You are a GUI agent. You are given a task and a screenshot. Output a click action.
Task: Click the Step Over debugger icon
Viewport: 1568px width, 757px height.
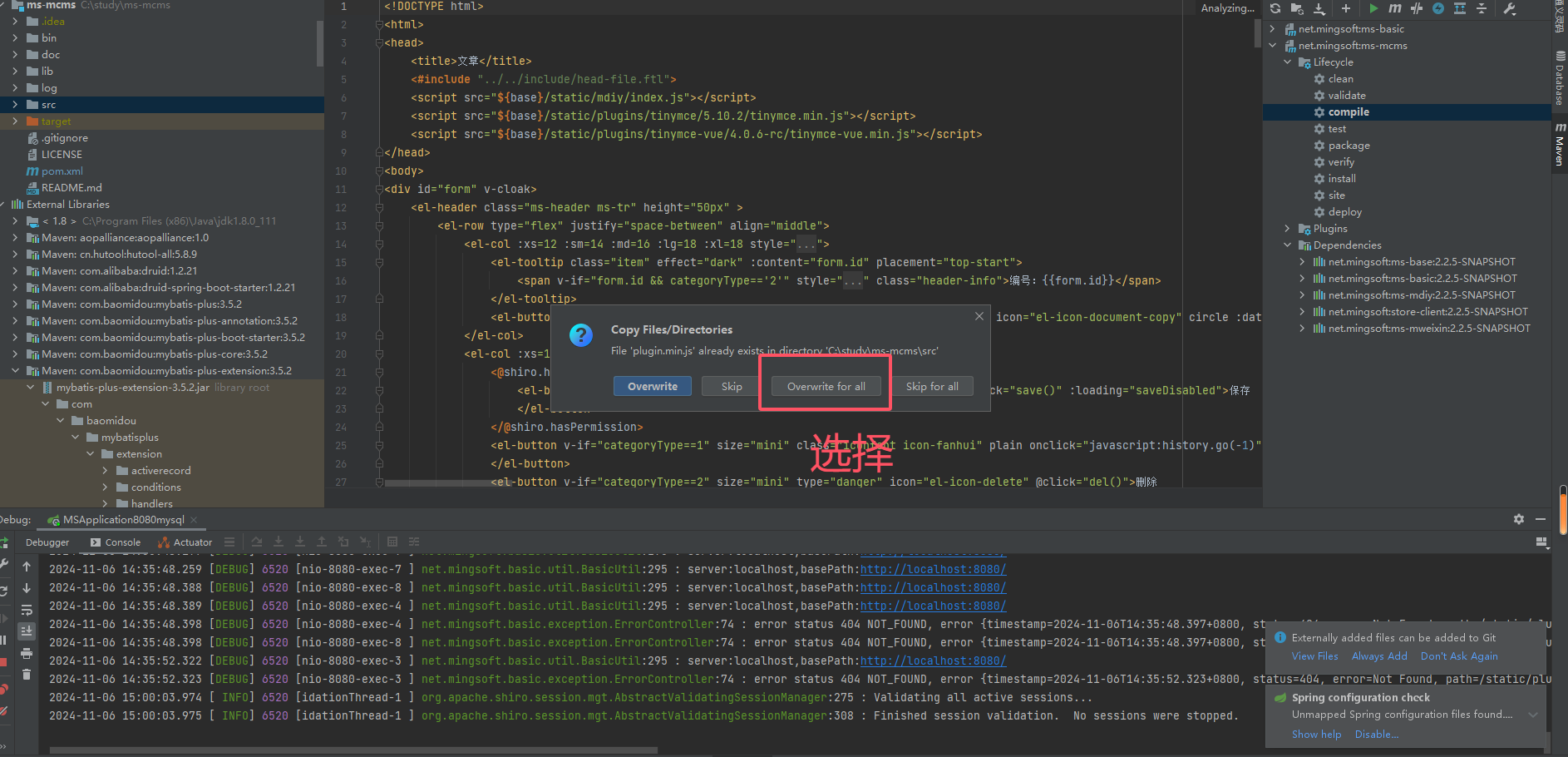point(257,542)
